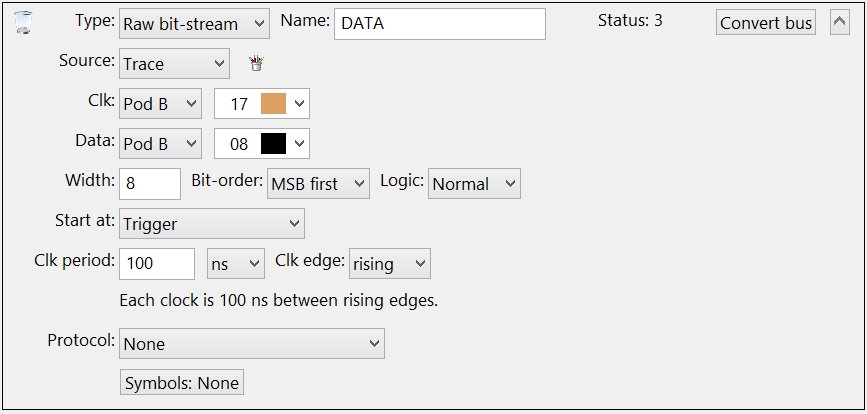Screen dimensions: 867x414
Task: Open the Clk channel 17 dropdown
Action: 262,103
